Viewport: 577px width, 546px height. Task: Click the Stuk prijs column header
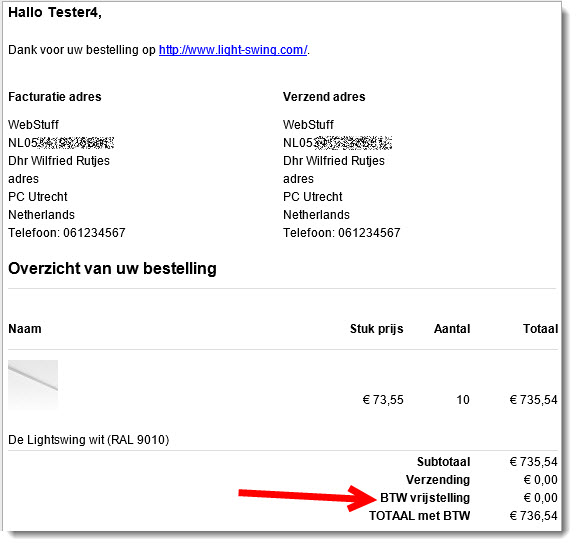click(x=376, y=329)
